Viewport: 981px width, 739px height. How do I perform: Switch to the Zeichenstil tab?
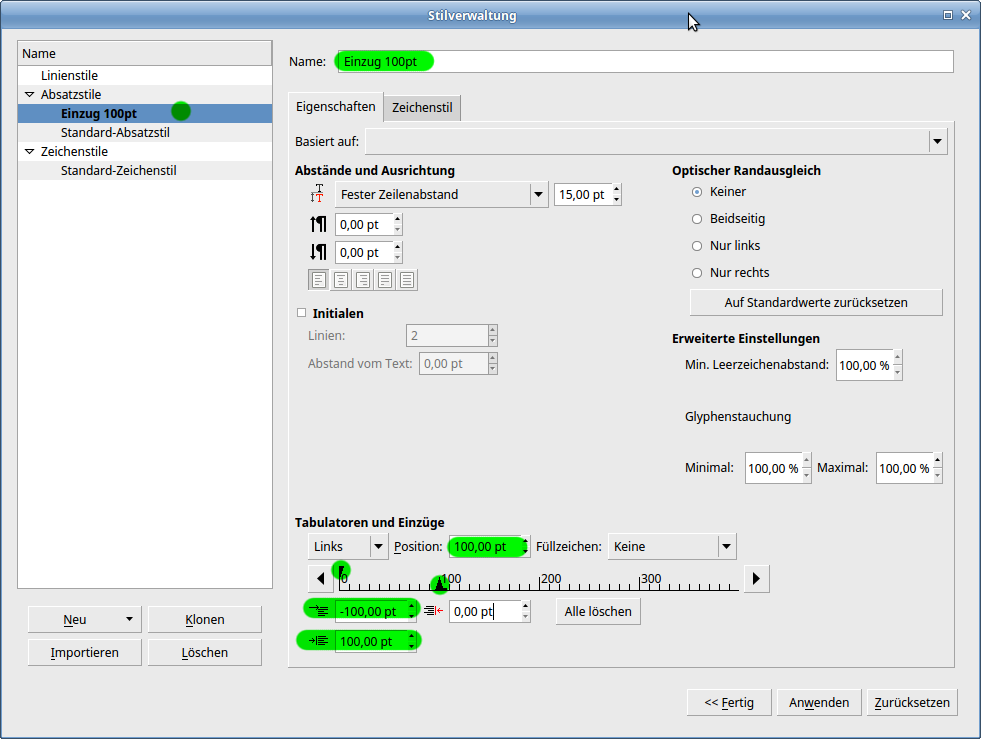422,107
